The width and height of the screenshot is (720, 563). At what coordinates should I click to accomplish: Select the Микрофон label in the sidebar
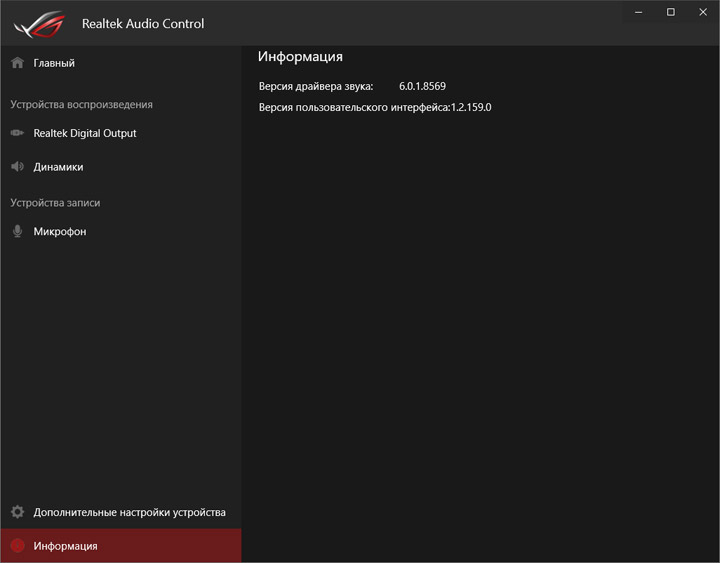(x=60, y=232)
